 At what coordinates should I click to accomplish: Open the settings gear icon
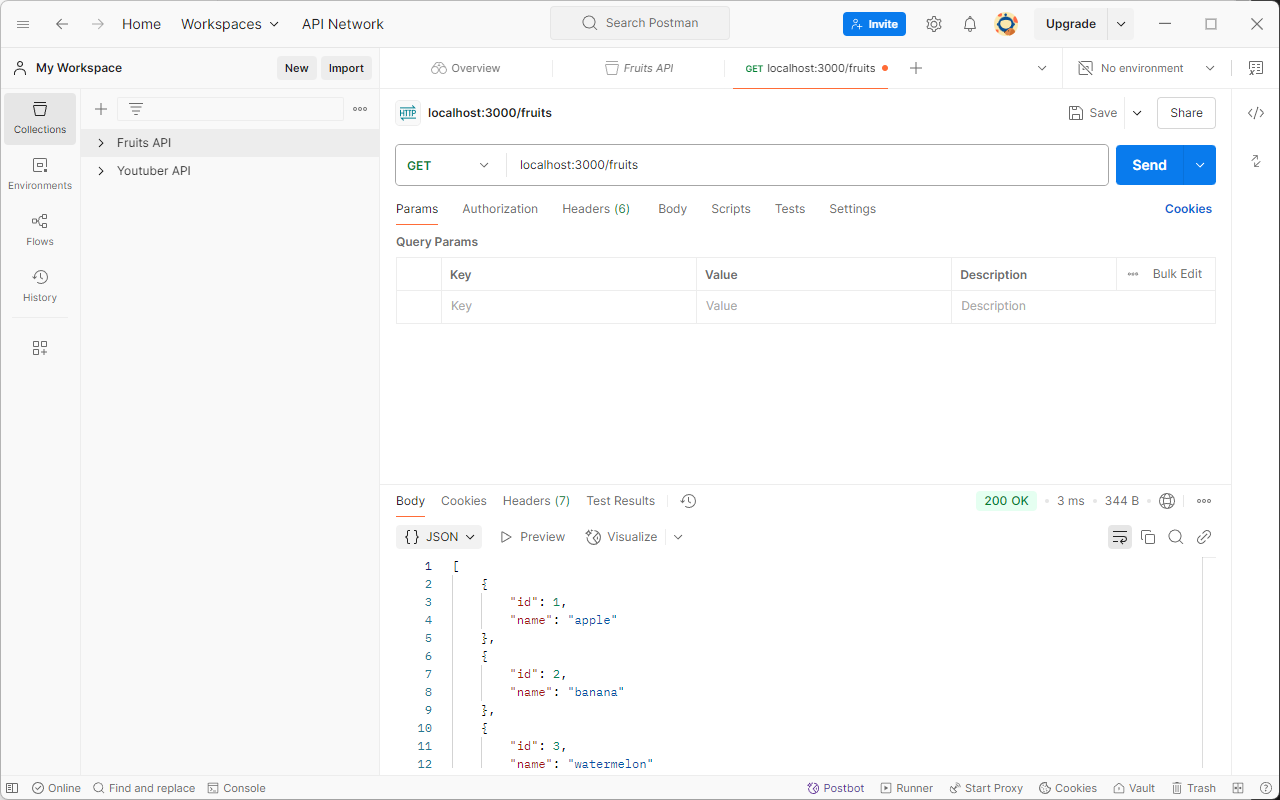(x=934, y=24)
